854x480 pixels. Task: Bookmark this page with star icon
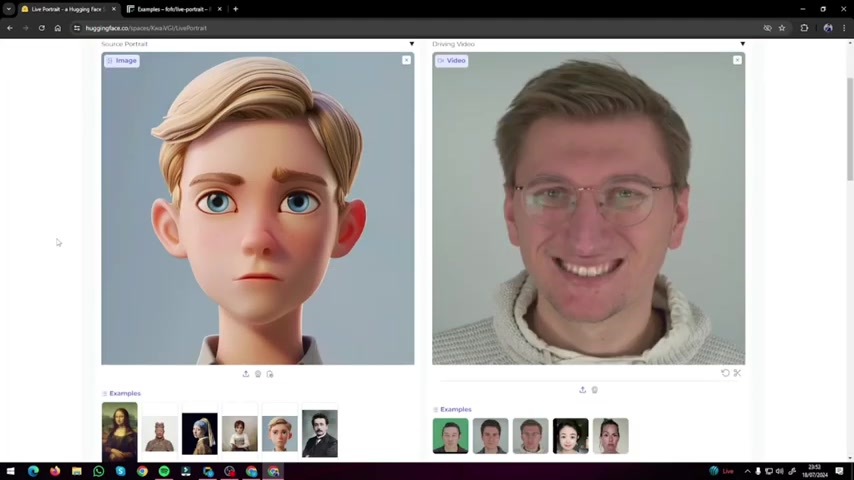[782, 28]
